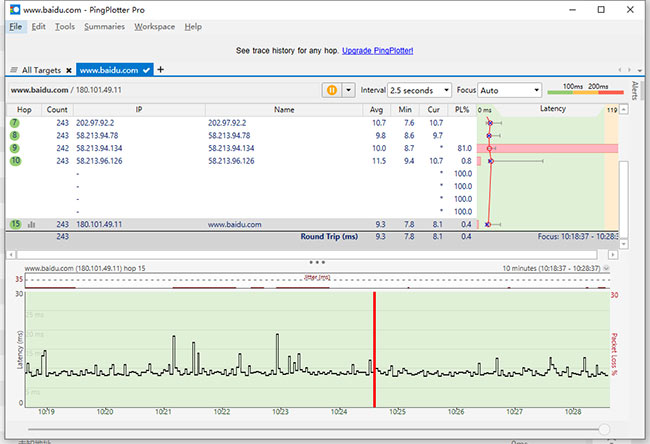Open the Workspace menu
650x444 pixels.
pyautogui.click(x=154, y=27)
